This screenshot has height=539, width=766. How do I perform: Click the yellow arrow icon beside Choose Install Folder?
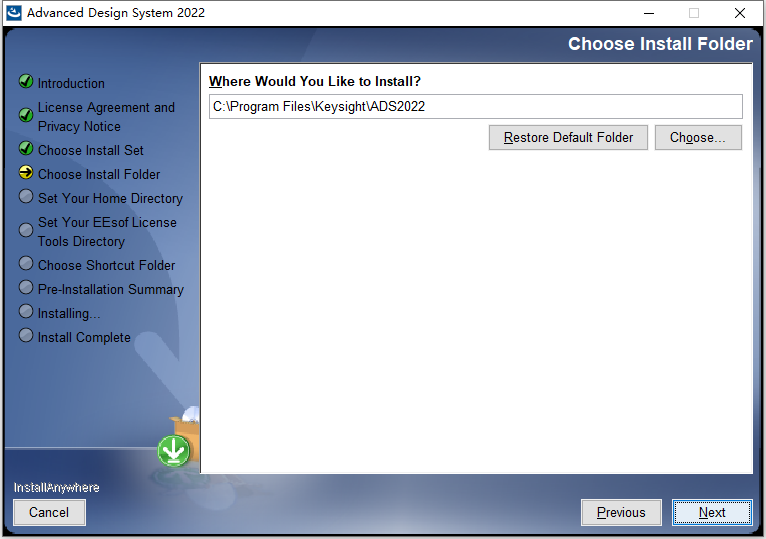(x=26, y=172)
